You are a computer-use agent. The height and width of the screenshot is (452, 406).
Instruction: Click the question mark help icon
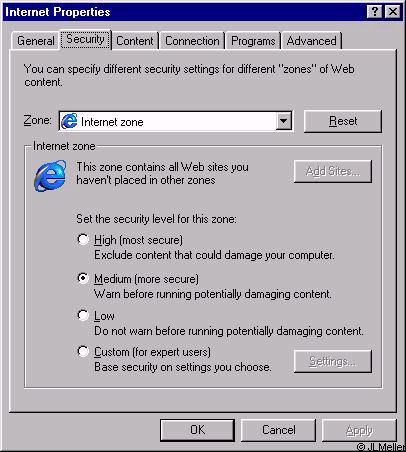coord(375,12)
